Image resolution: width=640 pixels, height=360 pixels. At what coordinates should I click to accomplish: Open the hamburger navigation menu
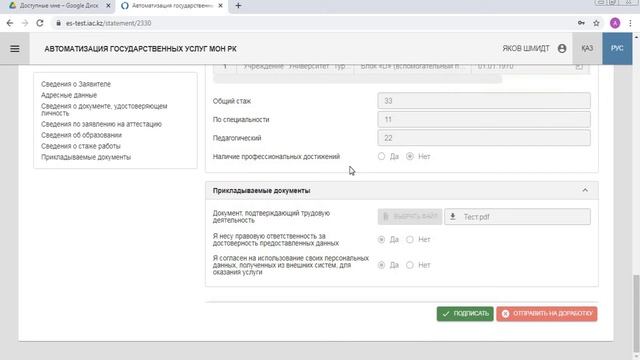point(15,49)
